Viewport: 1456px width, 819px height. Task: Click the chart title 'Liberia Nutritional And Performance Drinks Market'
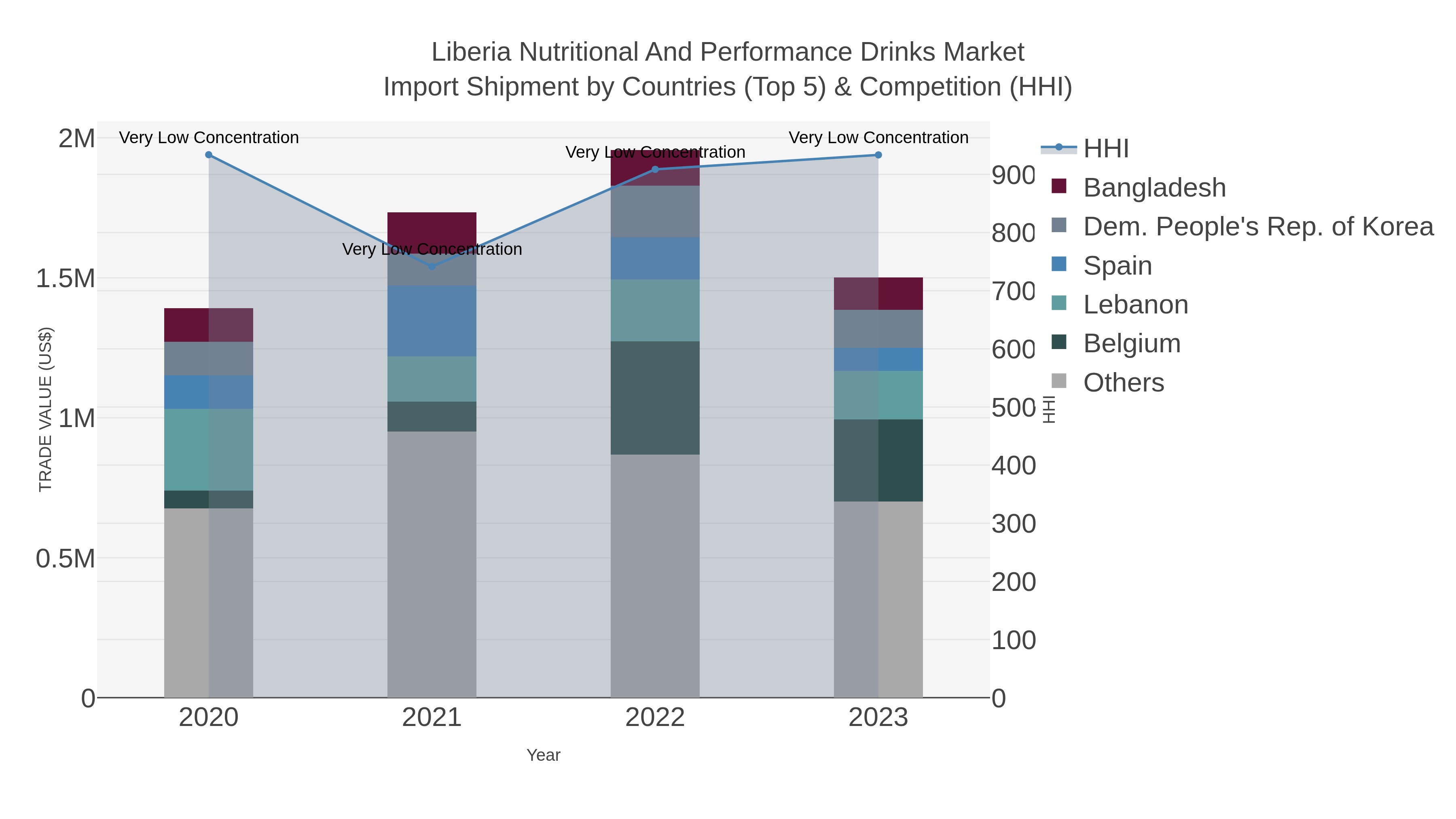(x=728, y=52)
